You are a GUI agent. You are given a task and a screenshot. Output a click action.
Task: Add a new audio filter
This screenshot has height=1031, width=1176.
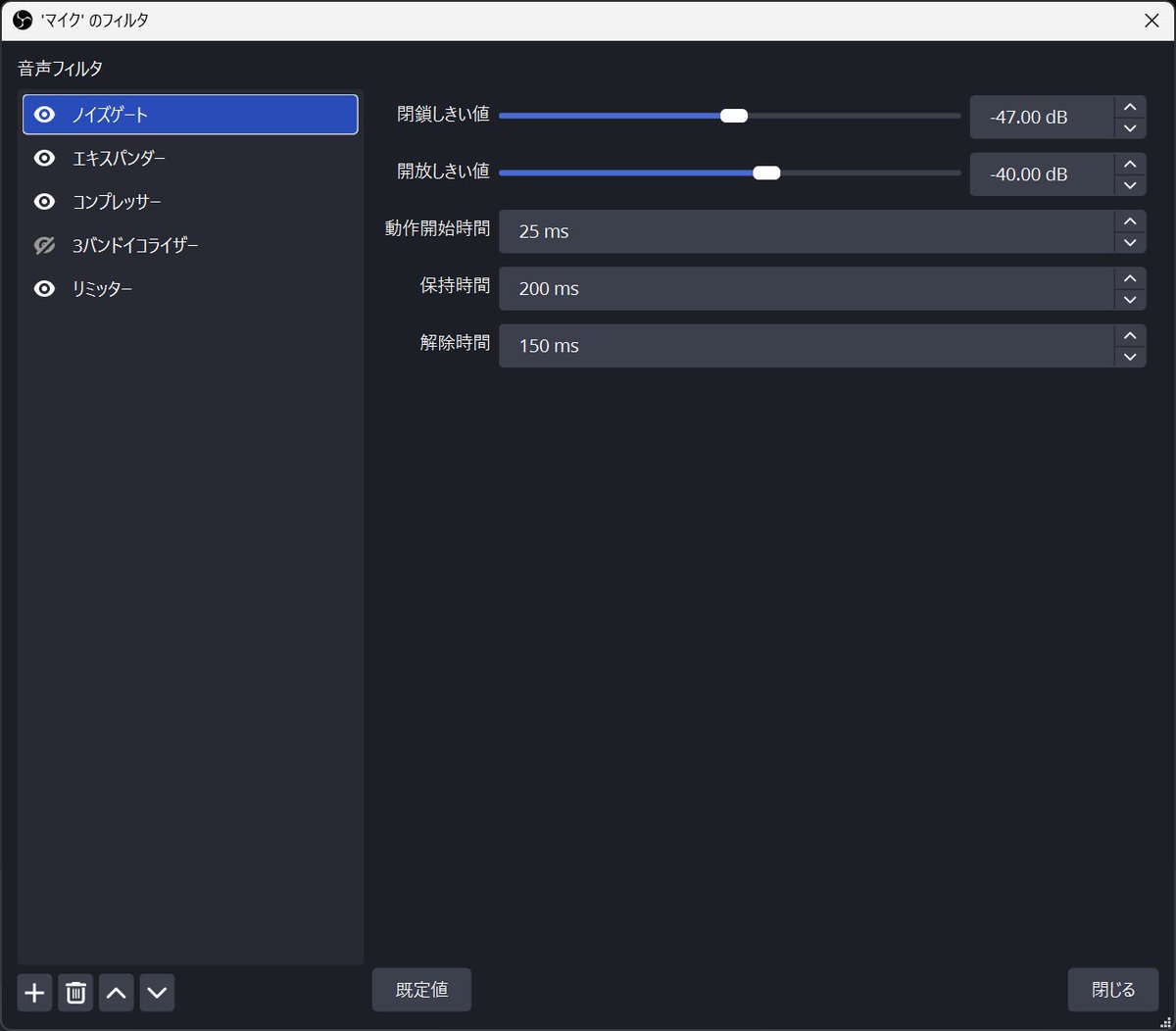coord(34,993)
